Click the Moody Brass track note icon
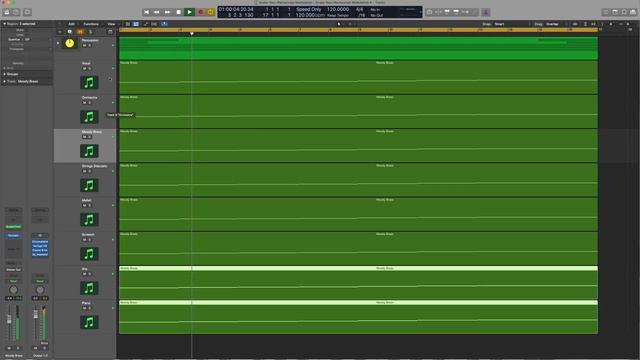Image resolution: width=640 pixels, height=360 pixels. pyautogui.click(x=89, y=151)
